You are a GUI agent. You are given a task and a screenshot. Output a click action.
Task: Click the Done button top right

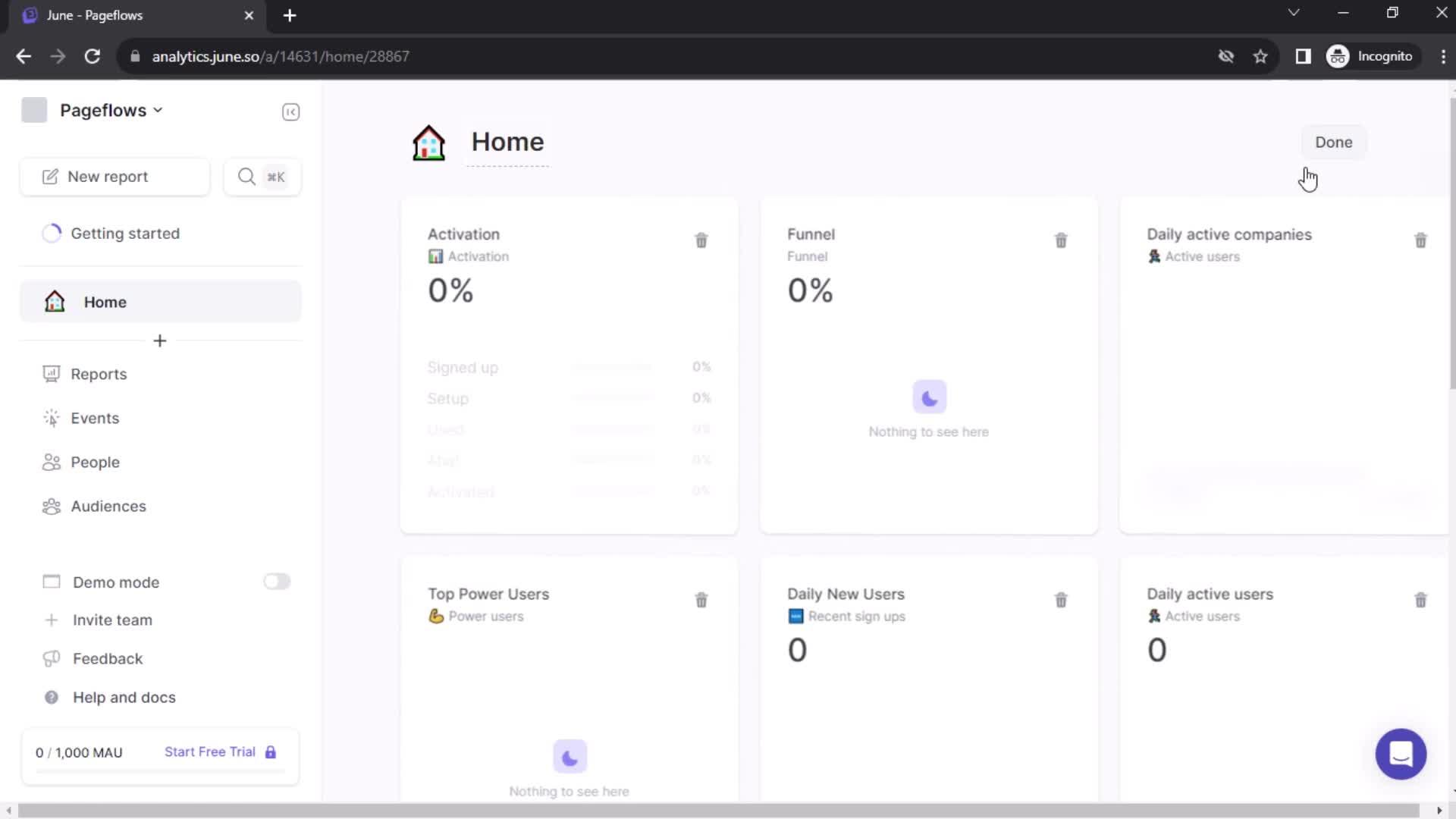click(1333, 142)
